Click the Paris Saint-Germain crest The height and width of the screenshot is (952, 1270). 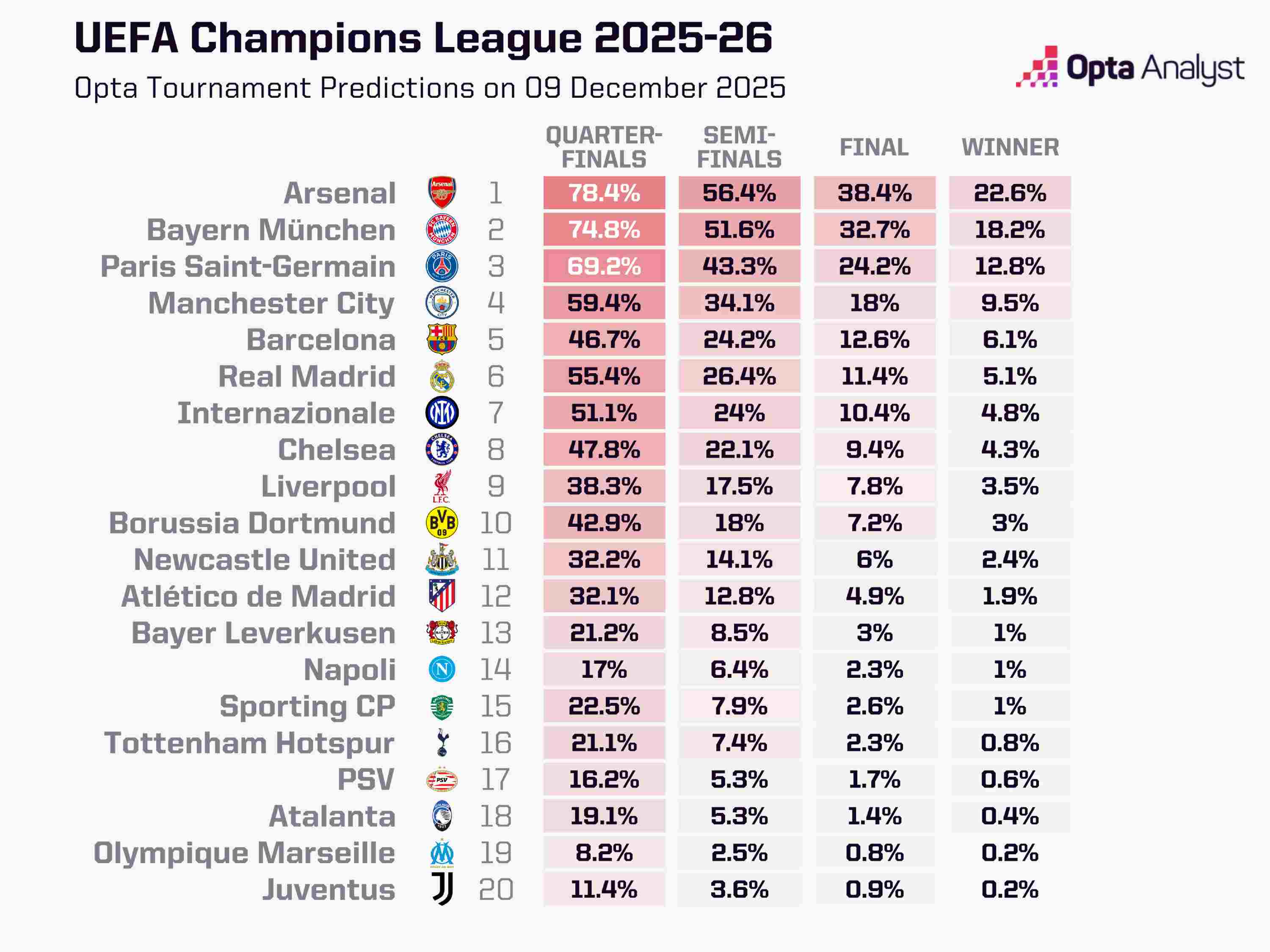[442, 266]
